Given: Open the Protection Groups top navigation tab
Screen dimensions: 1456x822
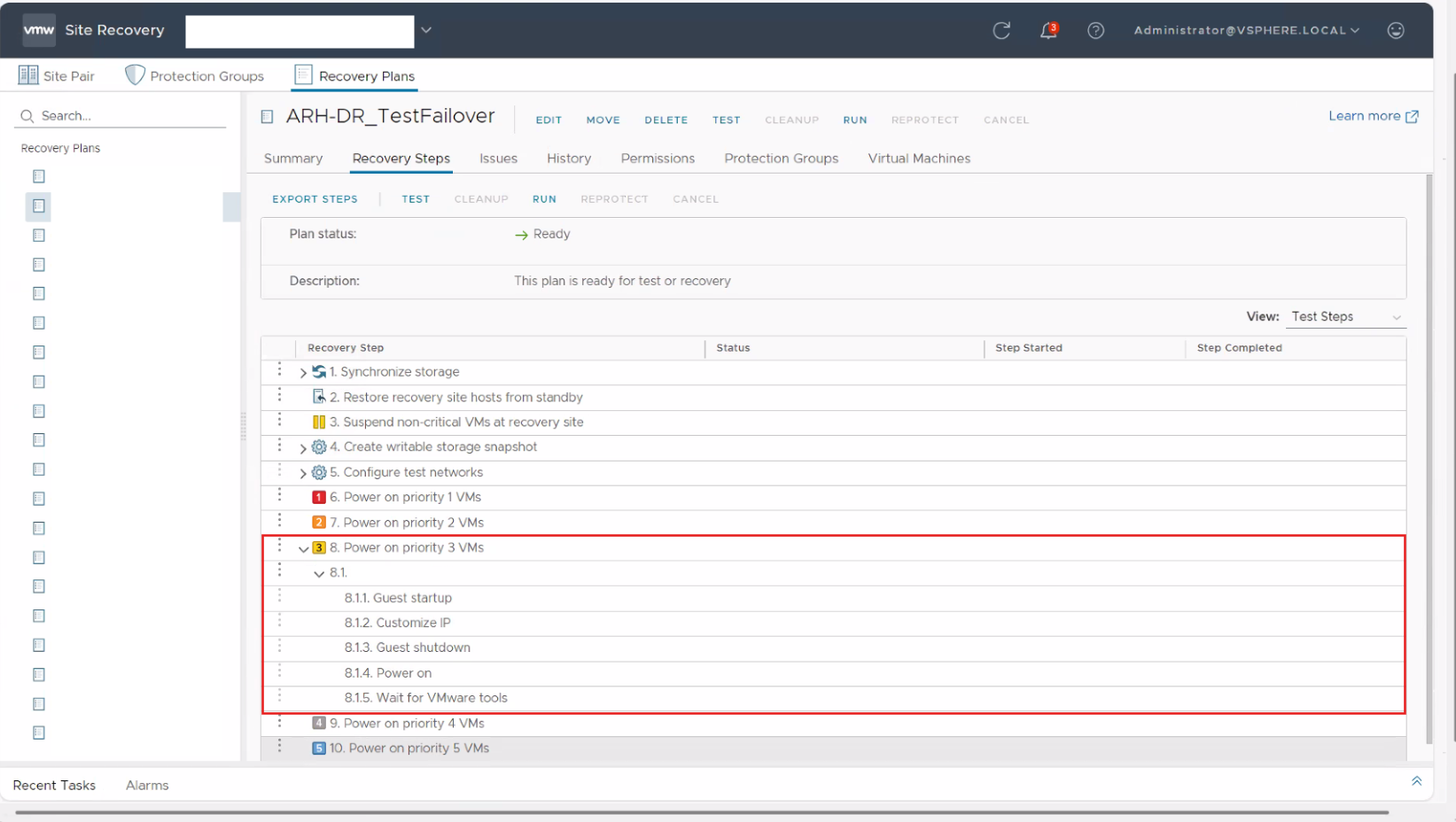Looking at the screenshot, I should tap(195, 76).
